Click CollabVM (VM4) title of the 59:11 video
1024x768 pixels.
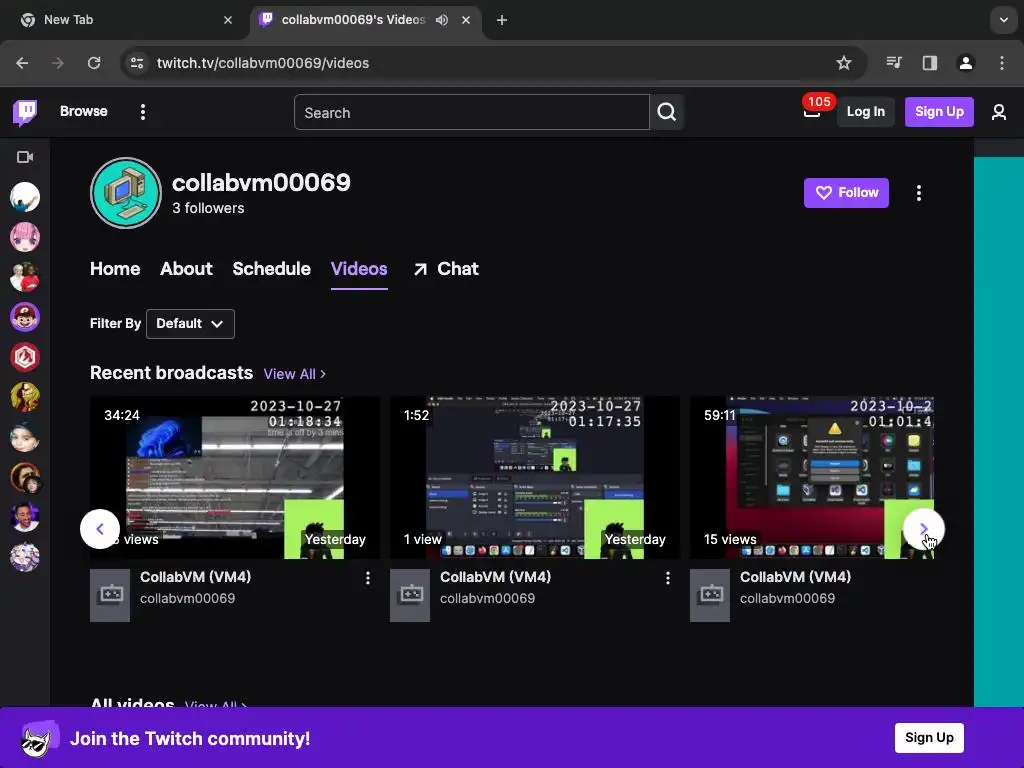coord(795,577)
